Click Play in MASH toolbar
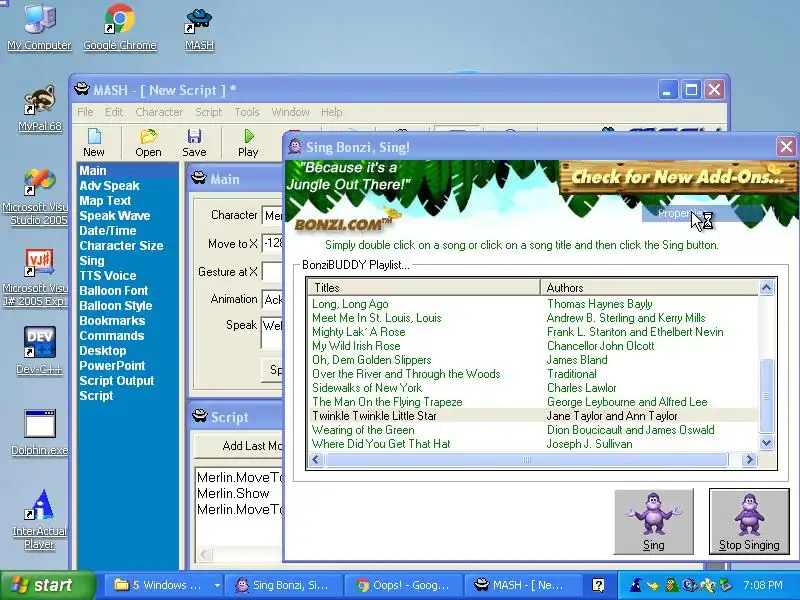The width and height of the screenshot is (800, 600). (x=248, y=142)
